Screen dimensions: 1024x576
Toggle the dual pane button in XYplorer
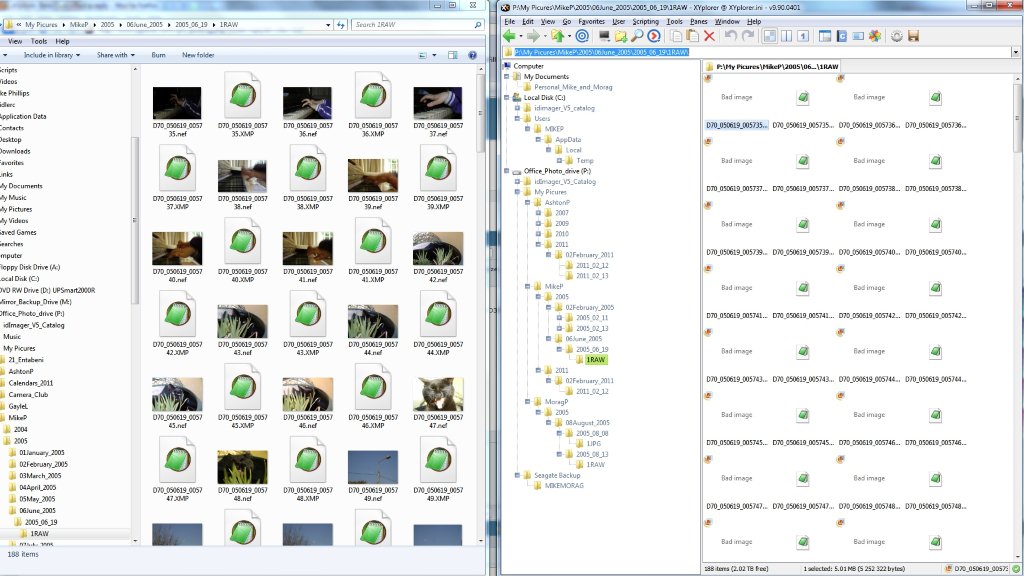click(786, 36)
